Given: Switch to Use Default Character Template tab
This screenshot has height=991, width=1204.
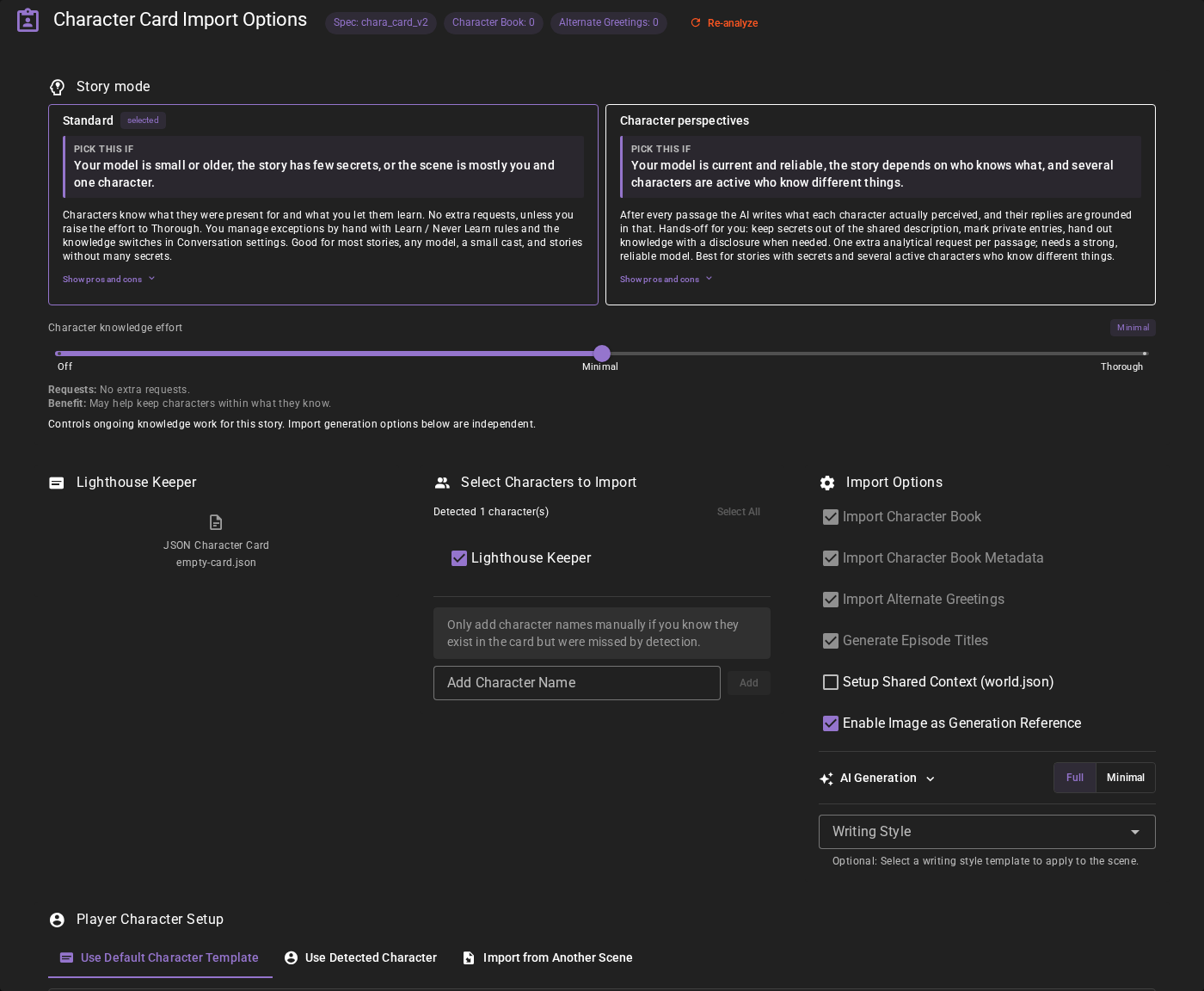Looking at the screenshot, I should click(x=160, y=957).
